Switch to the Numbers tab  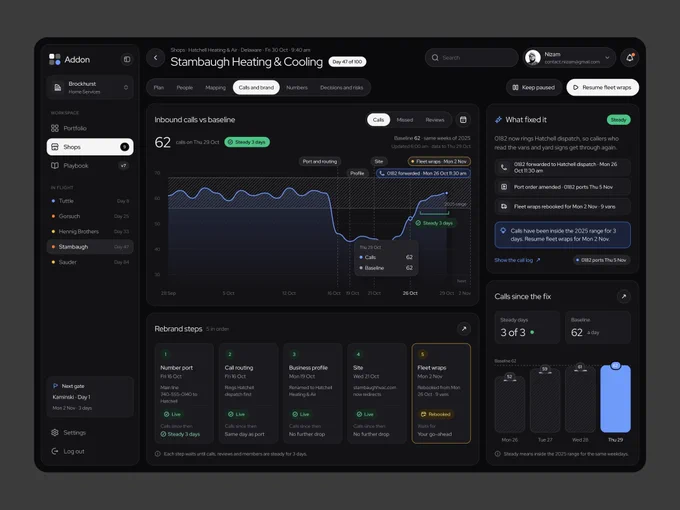[x=297, y=88]
